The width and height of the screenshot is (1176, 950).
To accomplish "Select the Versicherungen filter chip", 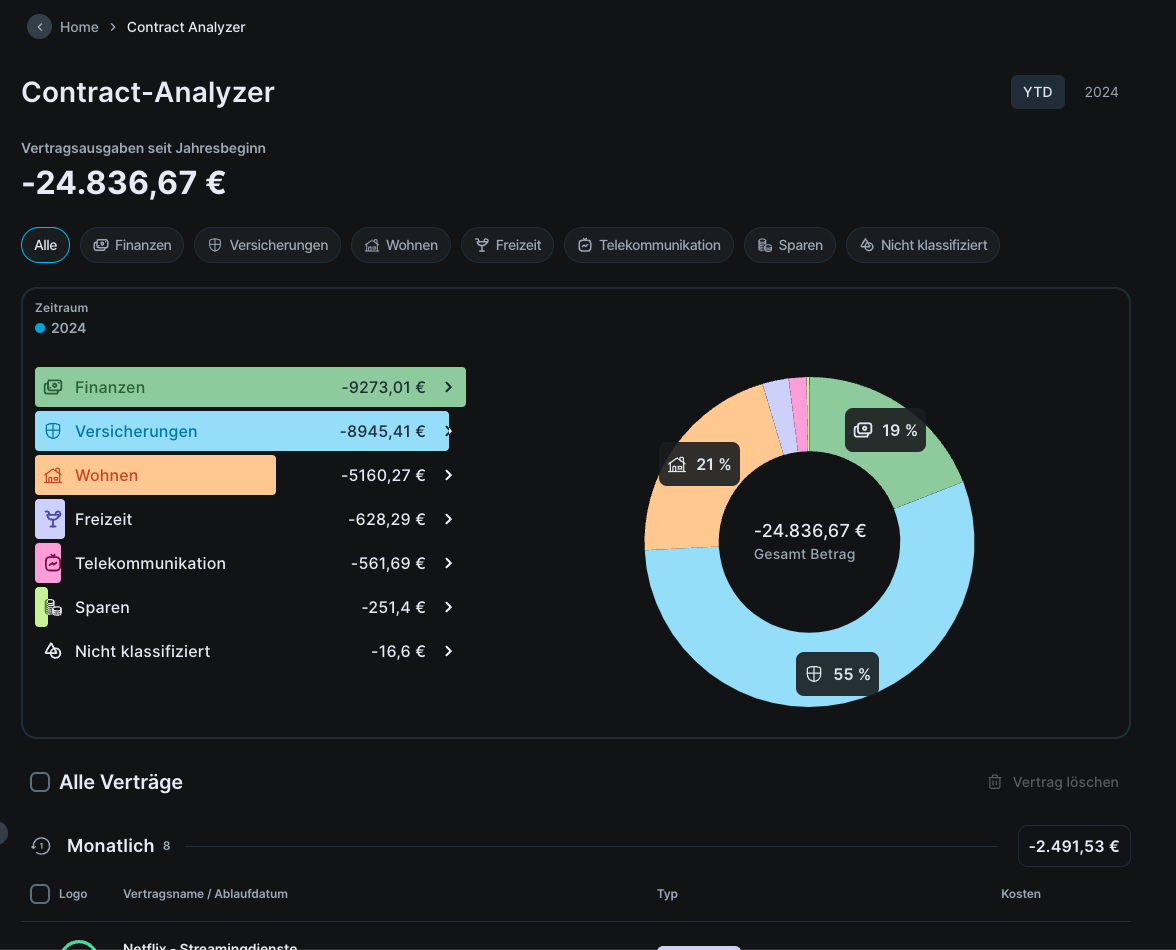I will (x=267, y=245).
